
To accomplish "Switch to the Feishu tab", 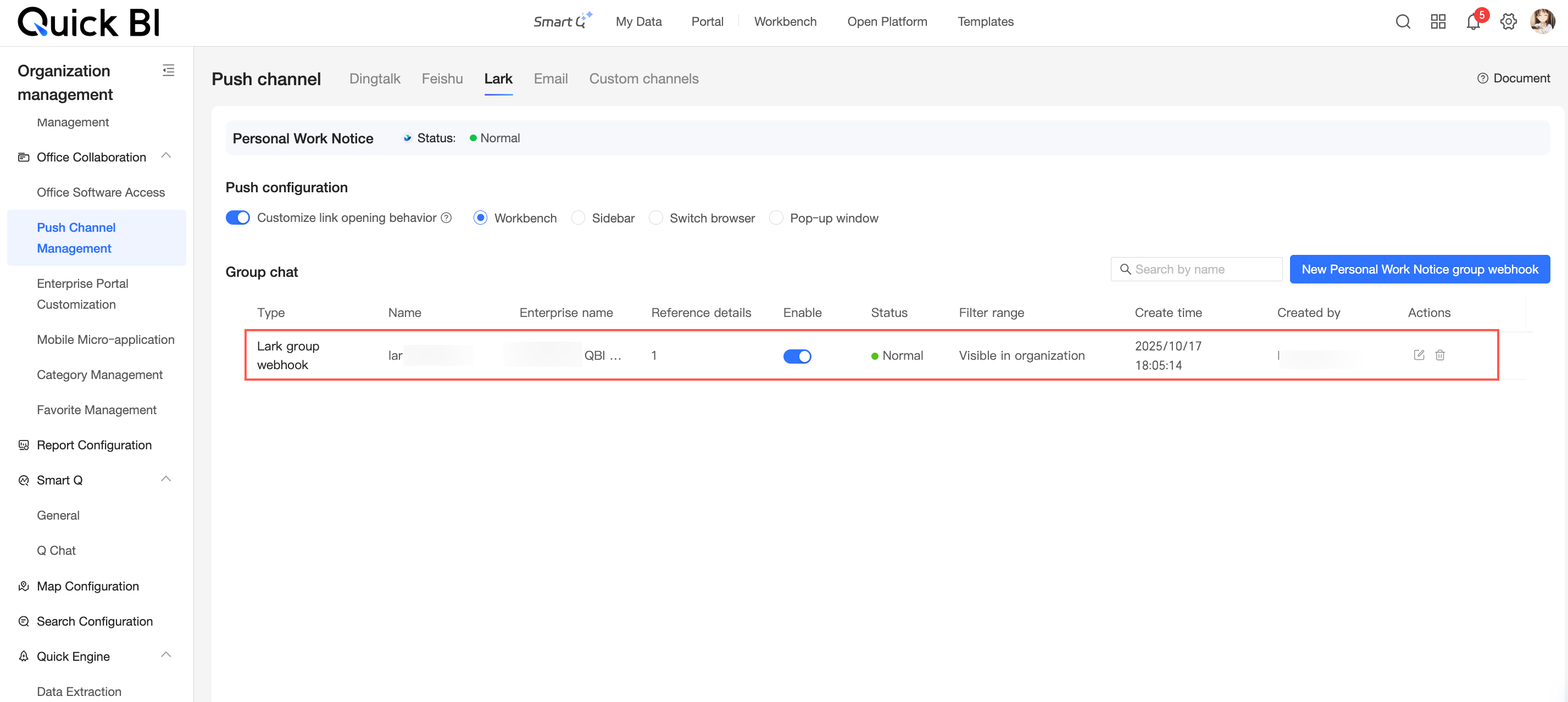I will (x=442, y=79).
